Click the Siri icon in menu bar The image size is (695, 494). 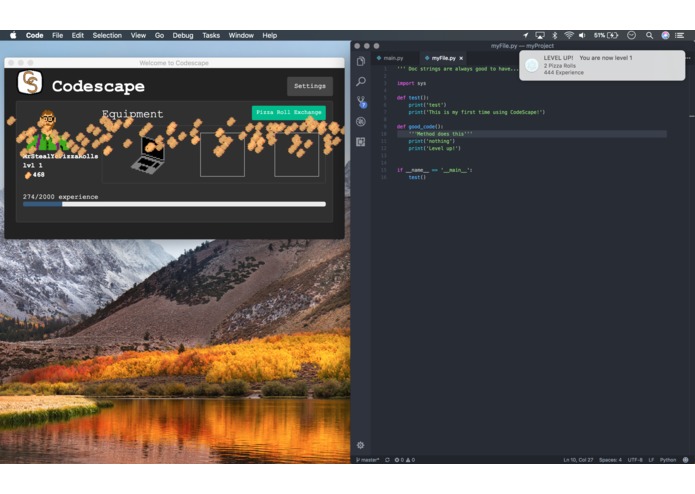pos(665,35)
